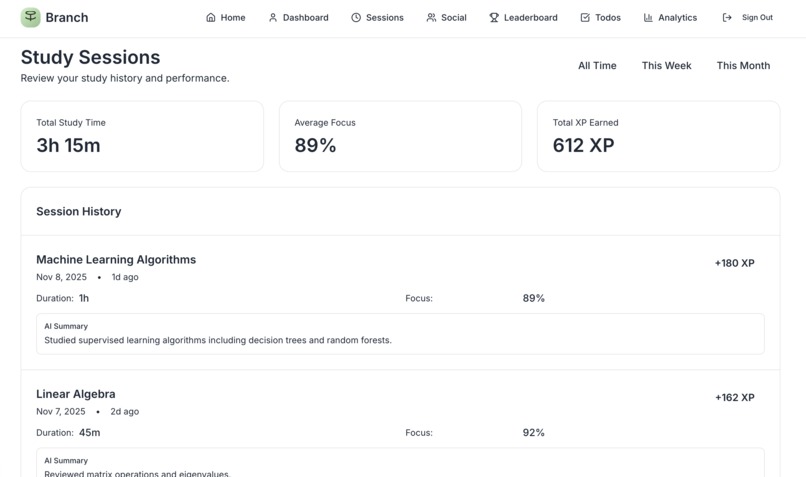Click the matrix operations AI summary text

(x=137, y=474)
